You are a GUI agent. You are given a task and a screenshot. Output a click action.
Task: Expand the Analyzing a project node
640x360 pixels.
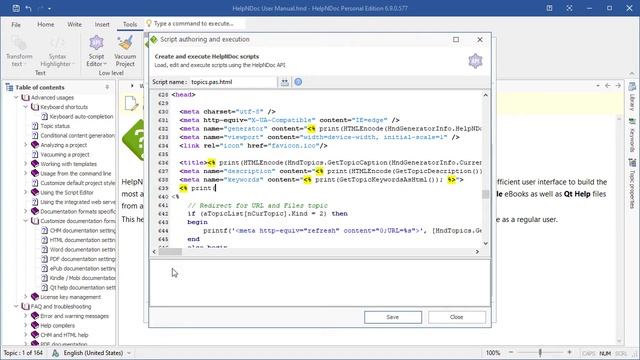coord(26,145)
